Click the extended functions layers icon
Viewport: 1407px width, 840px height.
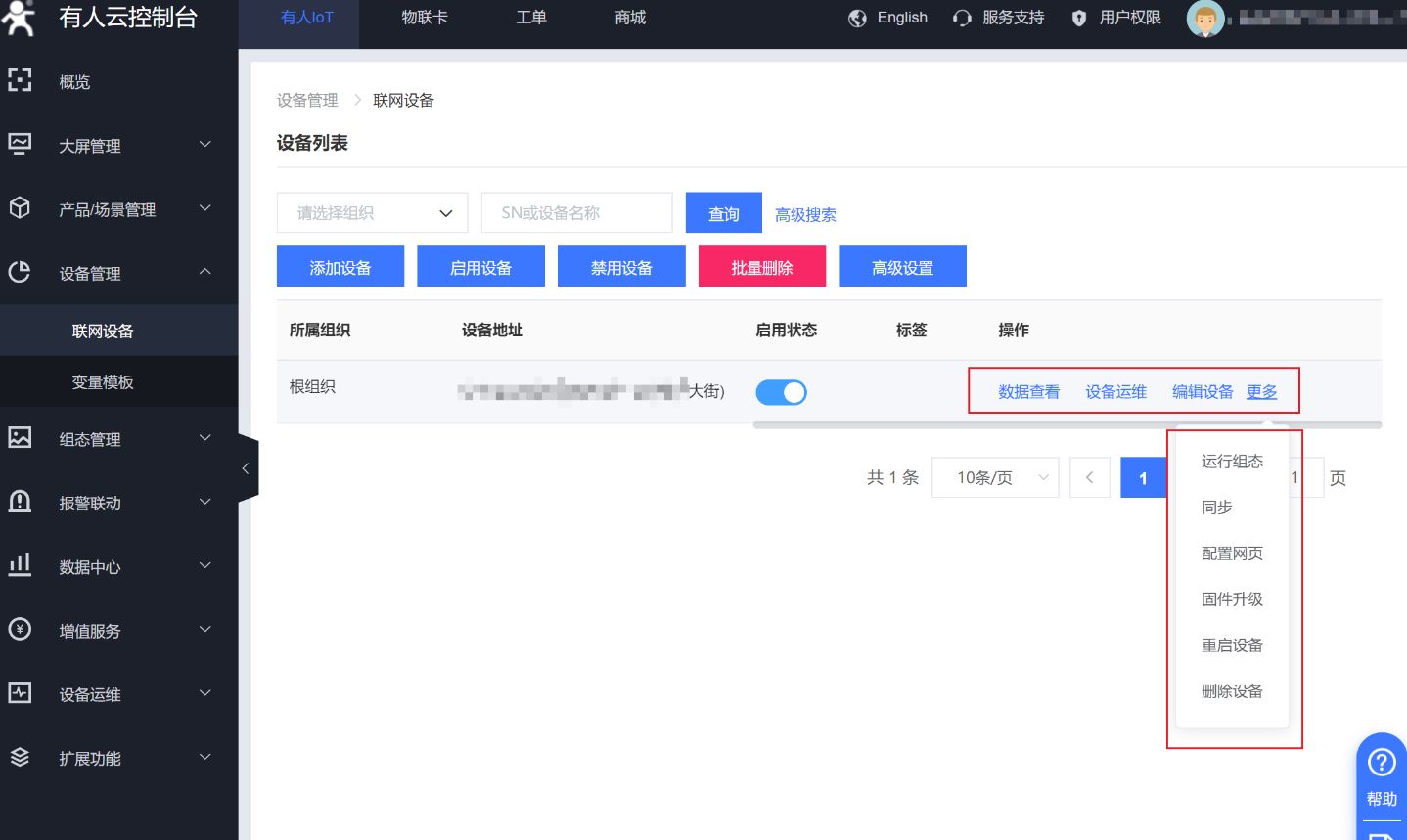coord(20,757)
